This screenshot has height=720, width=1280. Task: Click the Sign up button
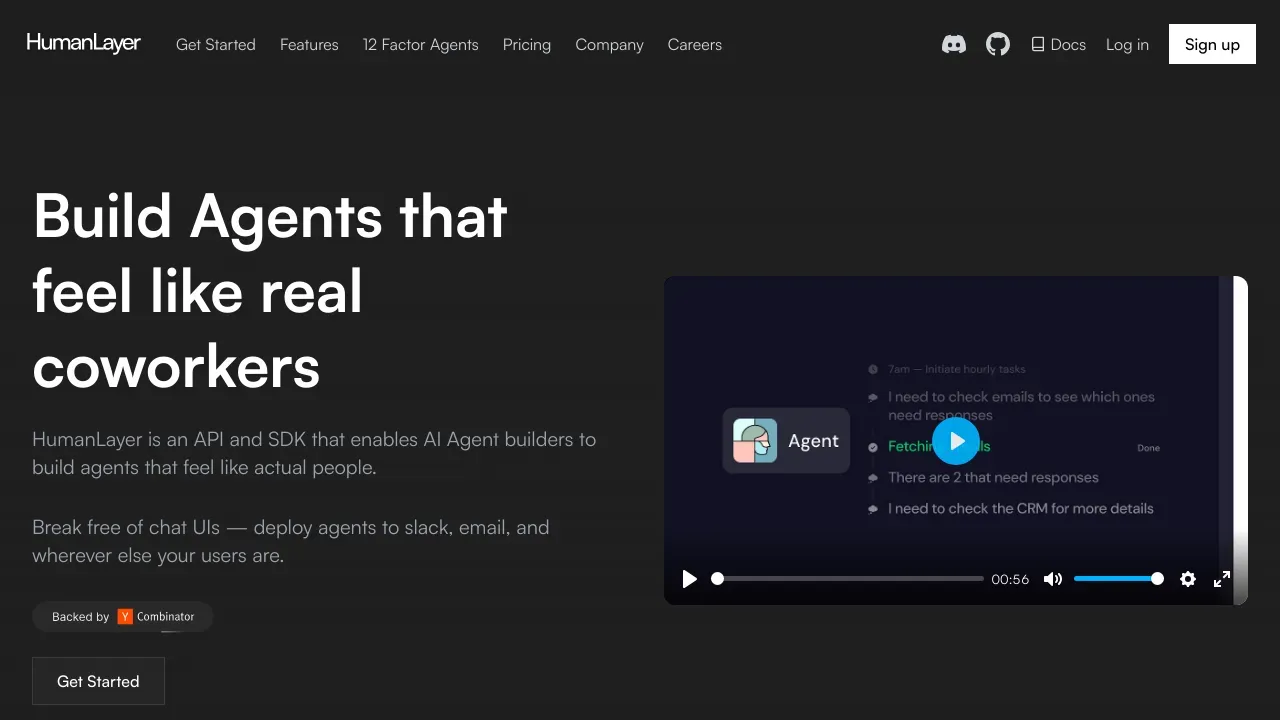point(1212,44)
